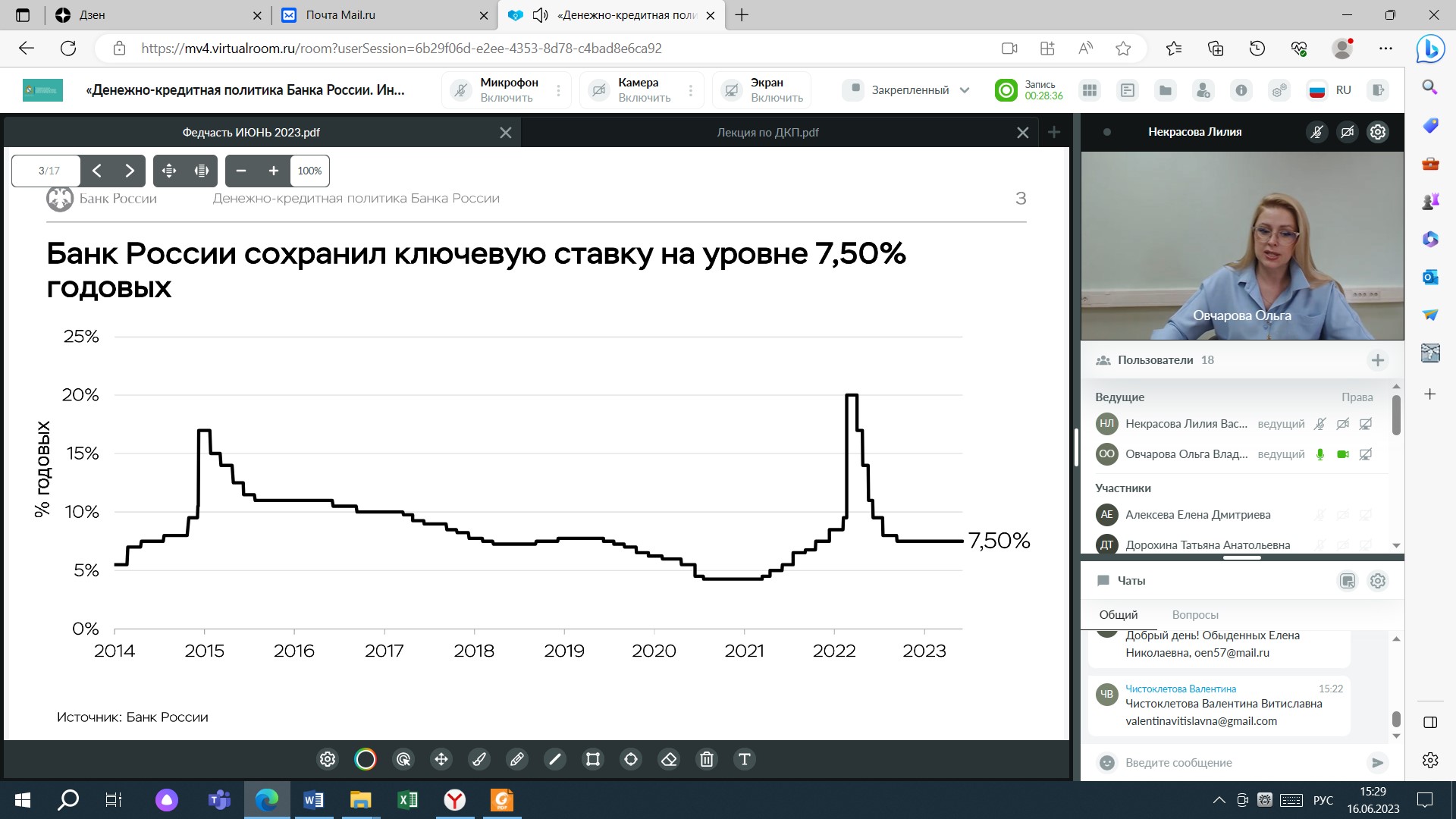
Task: Switch to Почта Mail.ru browser tab
Action: [385, 15]
